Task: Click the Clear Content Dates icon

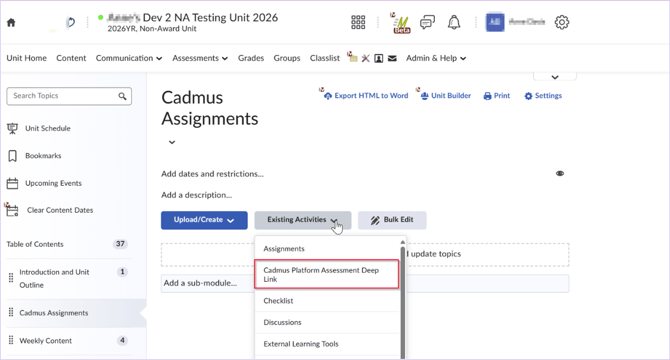Action: [12, 210]
